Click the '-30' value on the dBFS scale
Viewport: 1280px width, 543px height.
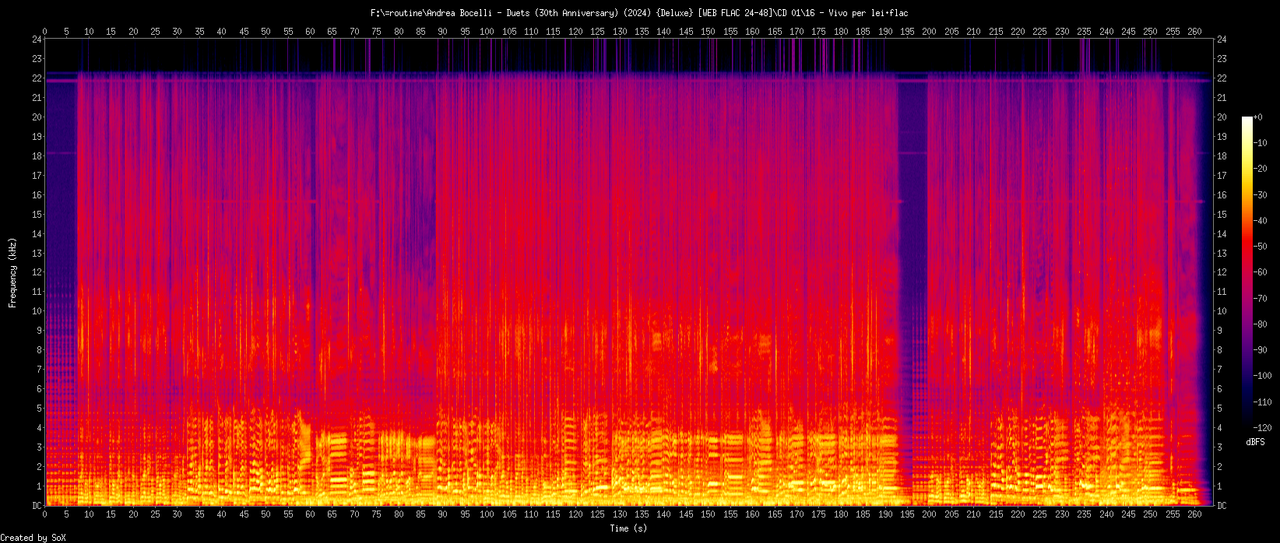tap(1263, 194)
